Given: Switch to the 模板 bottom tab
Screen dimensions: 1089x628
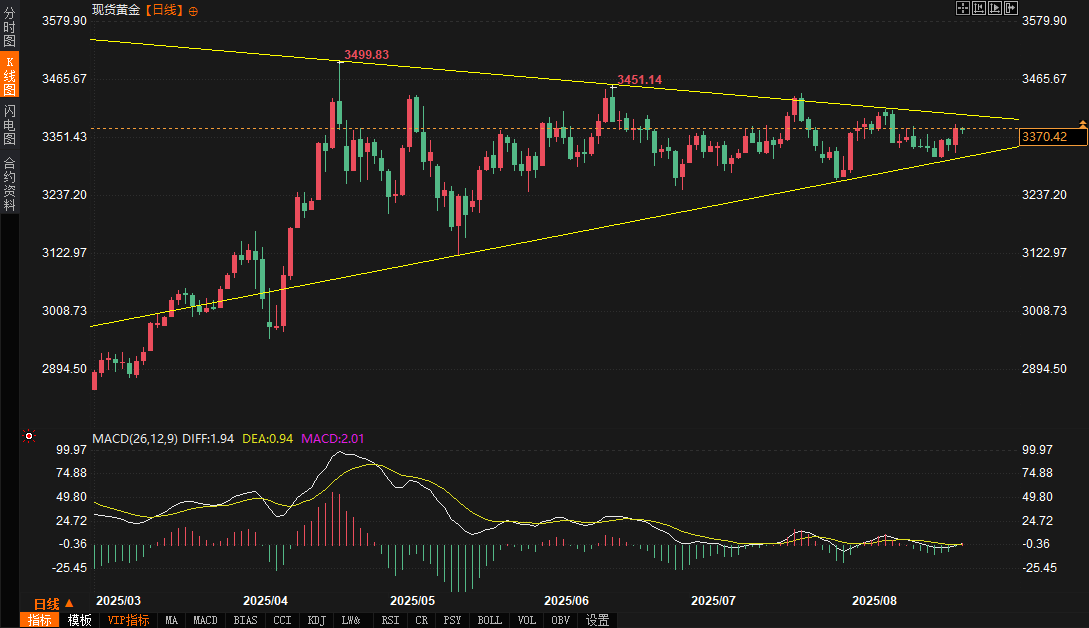Looking at the screenshot, I should pyautogui.click(x=79, y=620).
